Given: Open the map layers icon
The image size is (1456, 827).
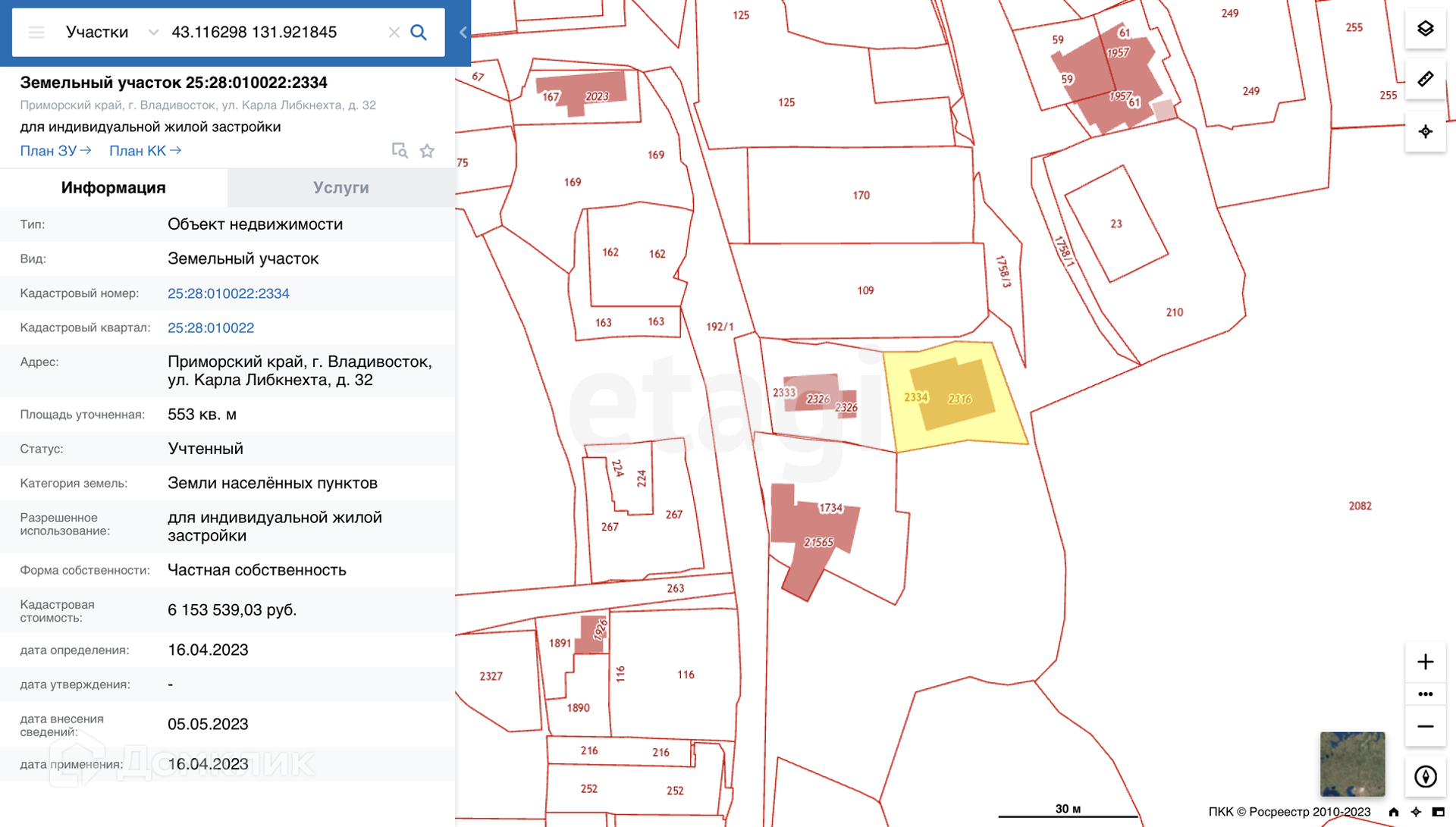Looking at the screenshot, I should (1425, 29).
